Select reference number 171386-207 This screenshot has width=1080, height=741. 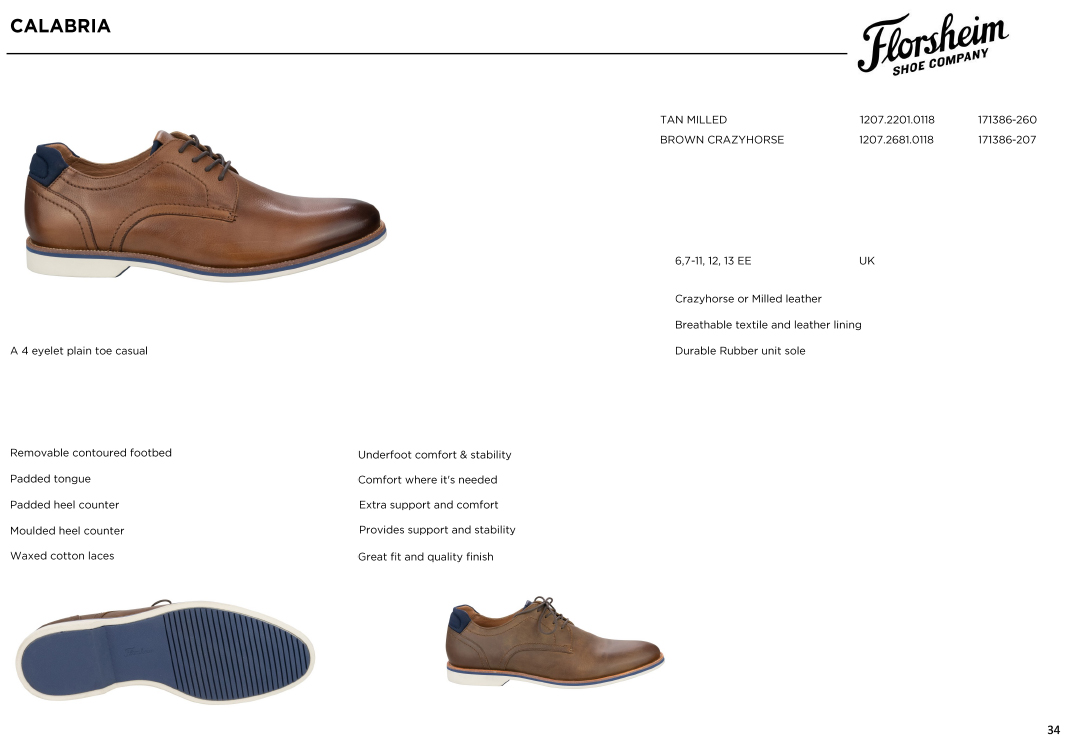(1007, 140)
